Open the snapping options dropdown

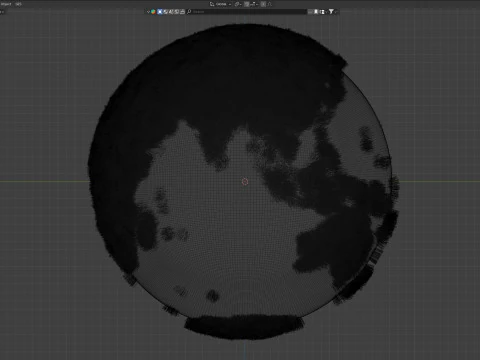pyautogui.click(x=254, y=4)
